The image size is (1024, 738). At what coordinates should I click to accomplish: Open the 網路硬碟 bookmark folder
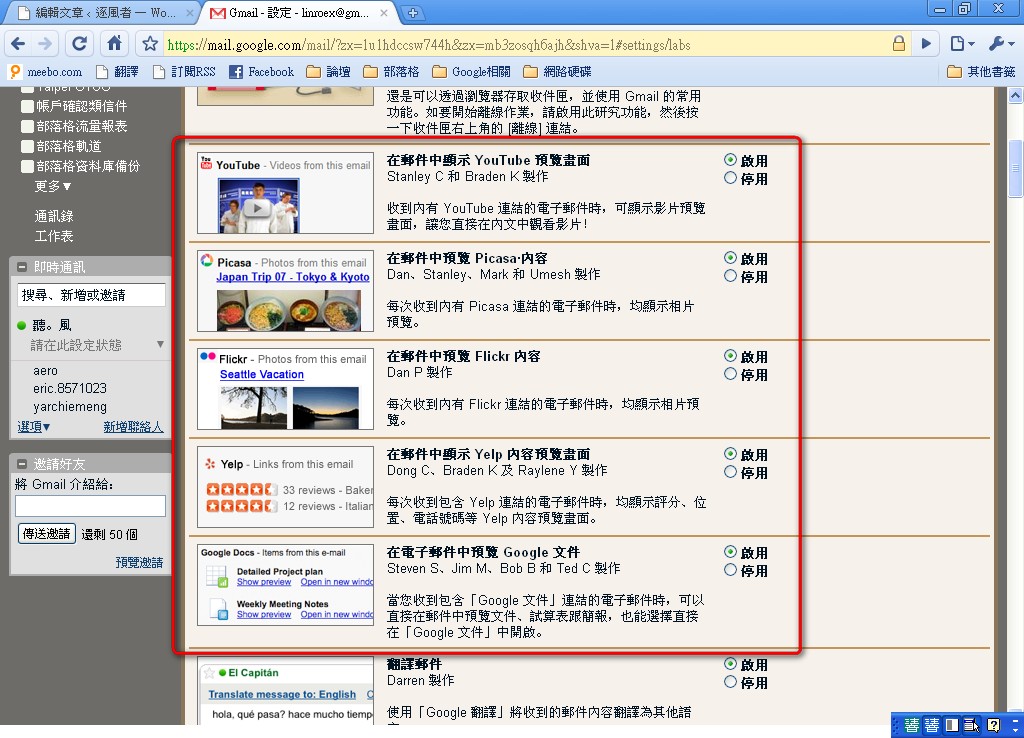click(x=558, y=72)
